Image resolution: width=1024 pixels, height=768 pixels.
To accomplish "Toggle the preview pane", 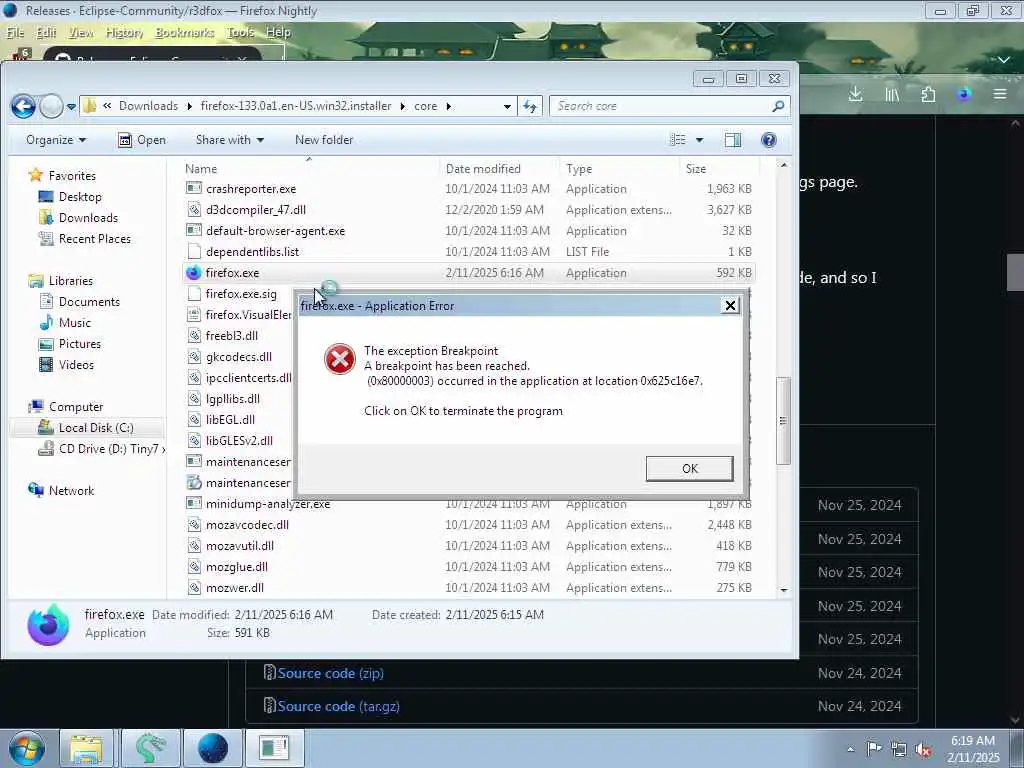I will point(733,140).
